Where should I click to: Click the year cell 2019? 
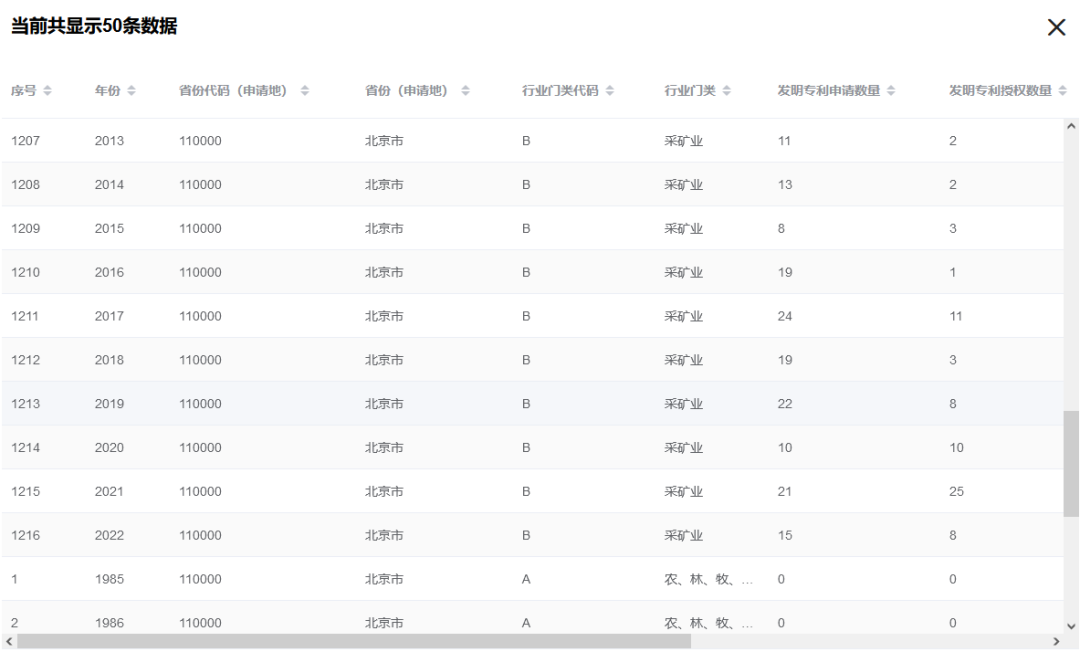[110, 404]
